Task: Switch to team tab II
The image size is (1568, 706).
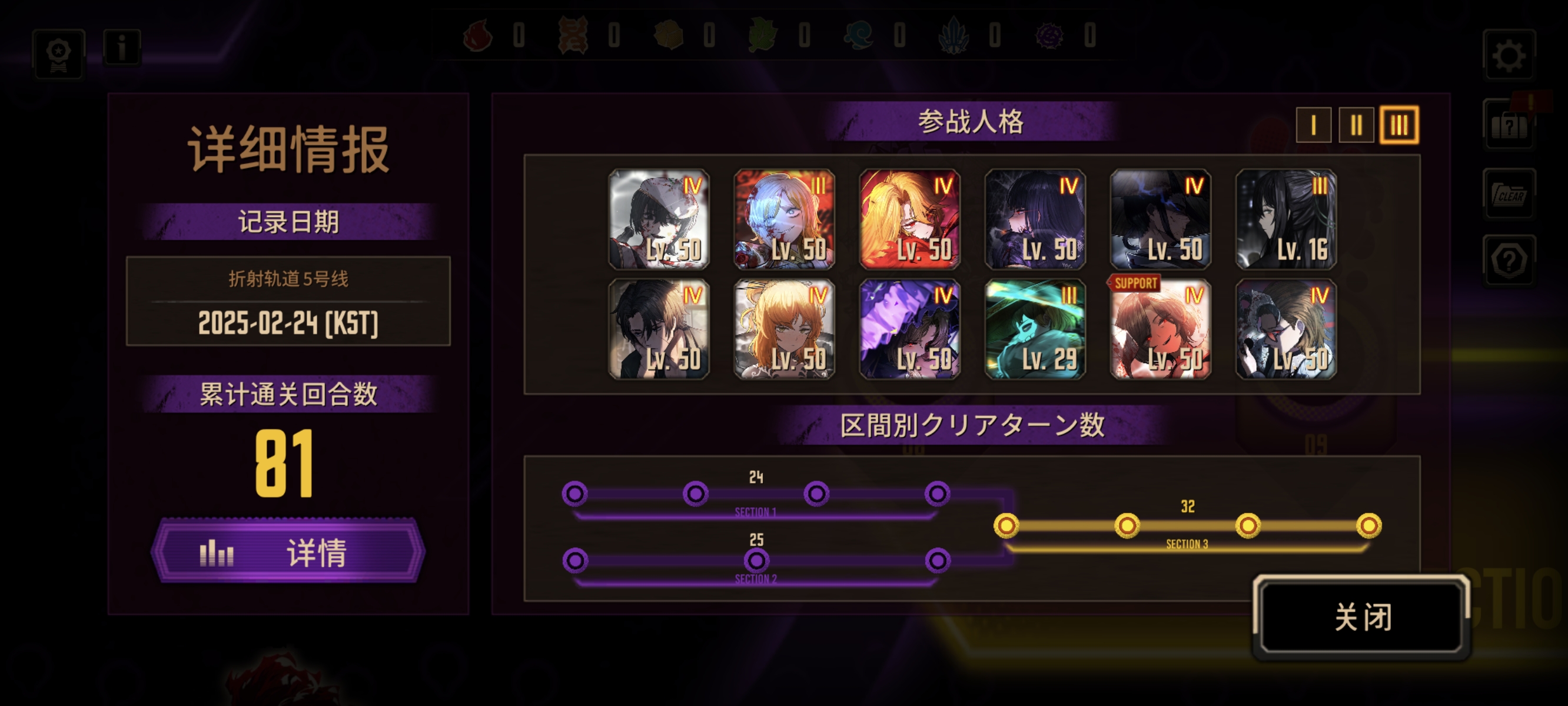Action: pos(1356,125)
